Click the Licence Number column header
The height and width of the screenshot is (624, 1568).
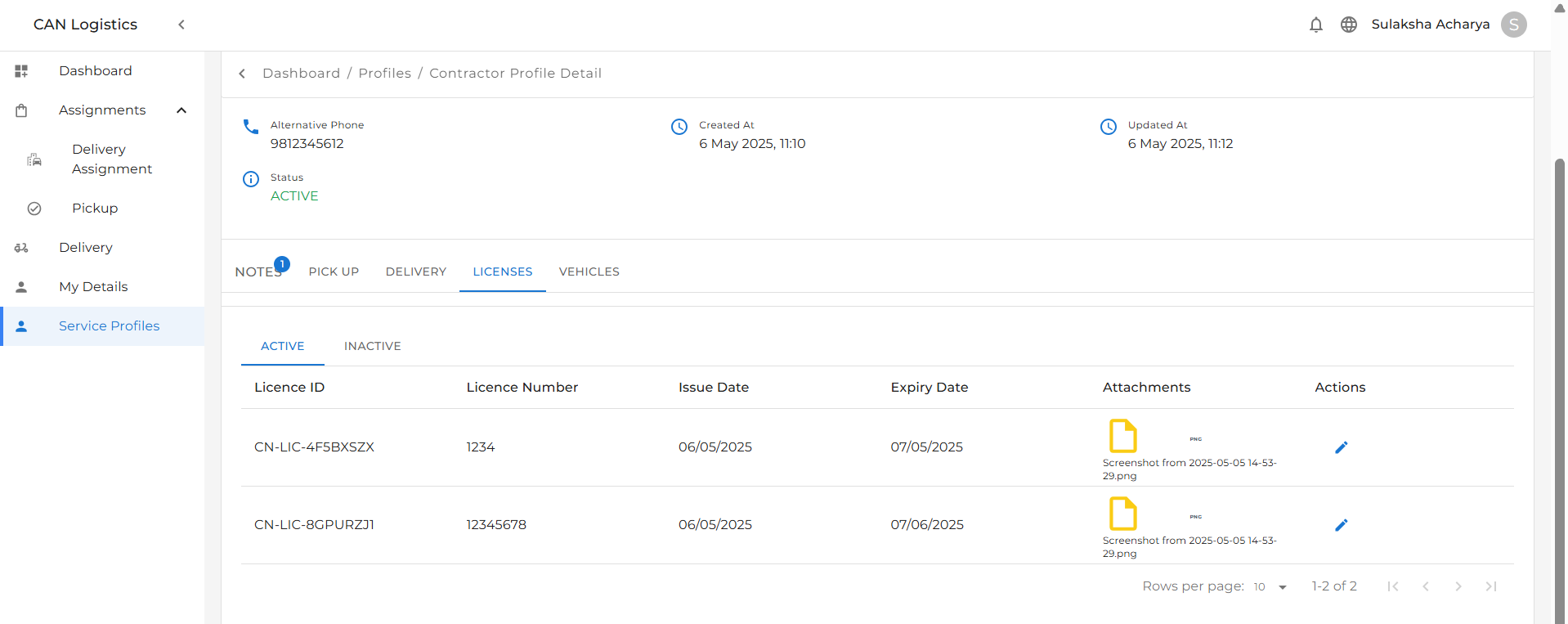point(522,388)
